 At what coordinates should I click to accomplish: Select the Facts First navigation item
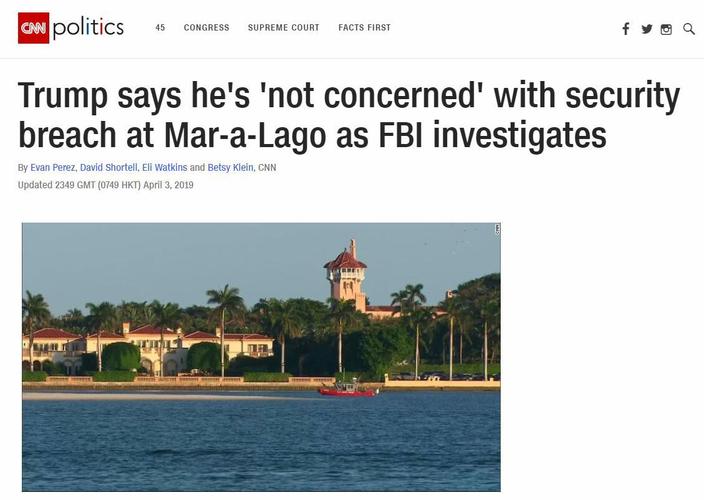364,28
